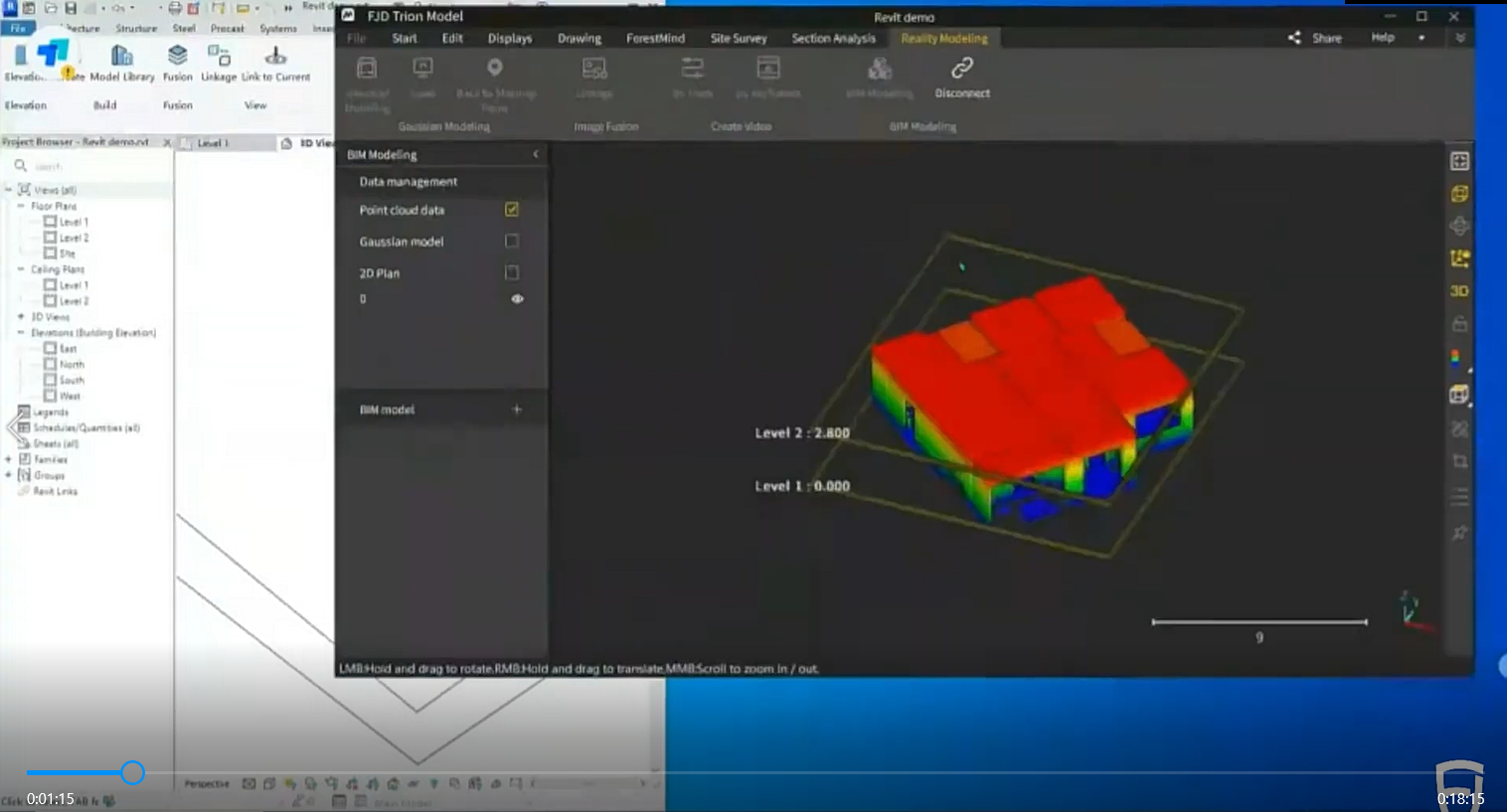Image resolution: width=1507 pixels, height=812 pixels.
Task: Open the Edit menu tab in Trion
Action: click(x=452, y=38)
